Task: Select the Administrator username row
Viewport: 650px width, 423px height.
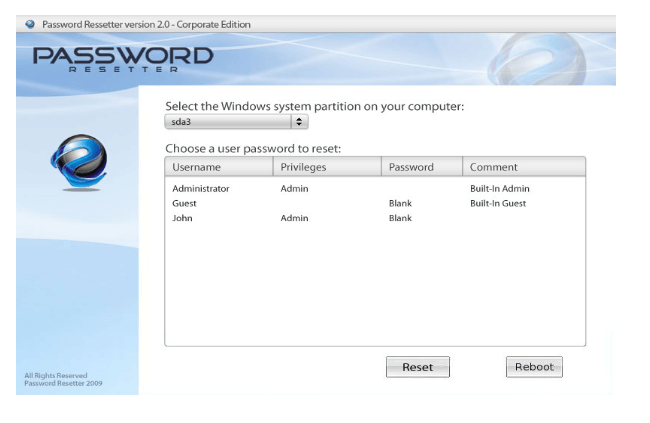Action: (x=375, y=189)
